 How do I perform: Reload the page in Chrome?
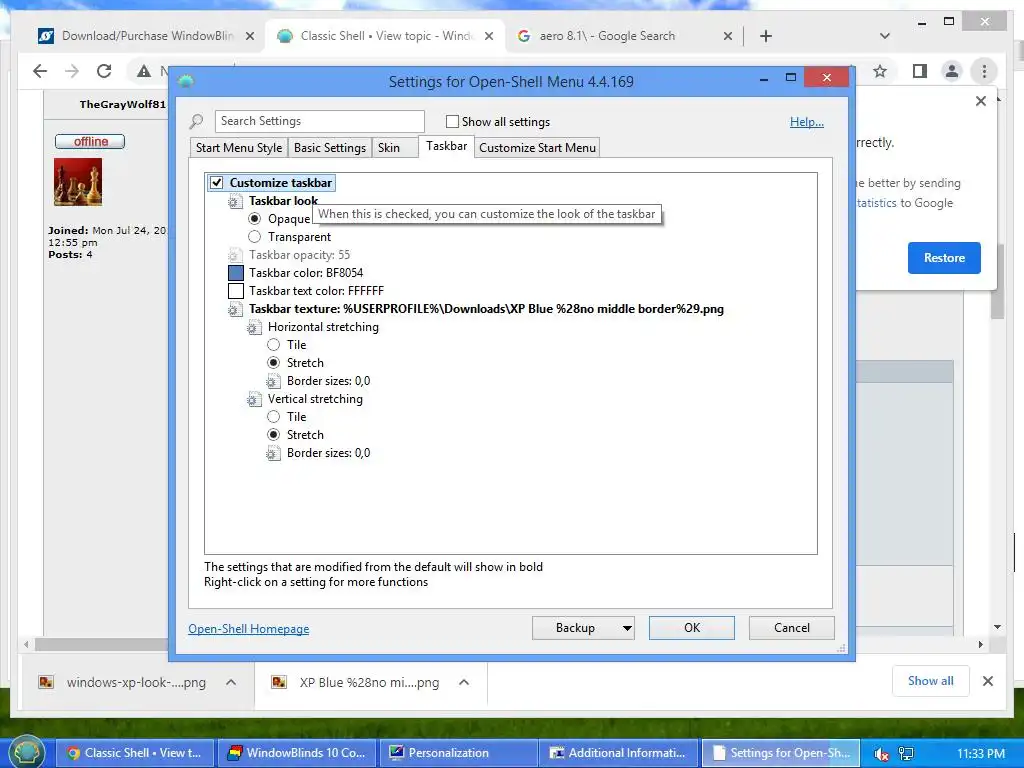[104, 71]
